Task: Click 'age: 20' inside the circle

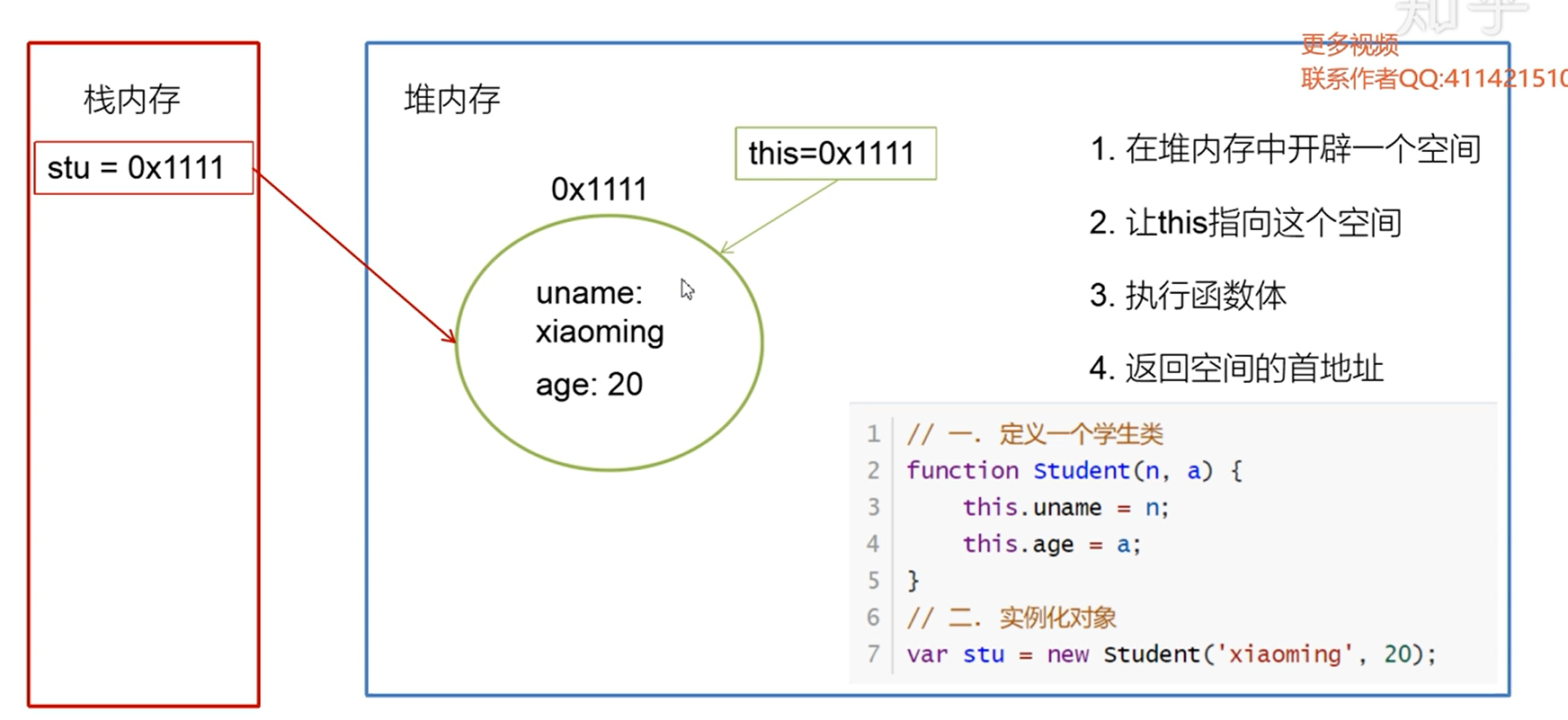Action: tap(589, 385)
